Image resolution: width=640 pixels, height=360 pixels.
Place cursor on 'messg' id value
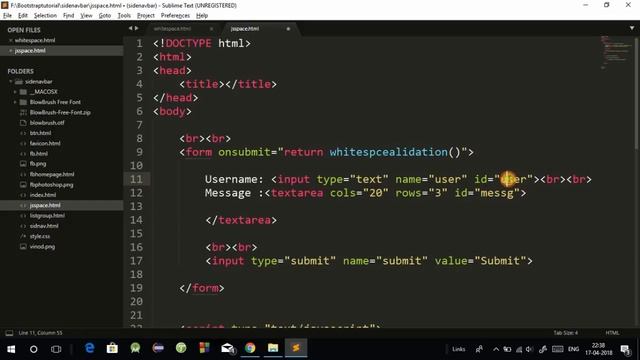(497, 193)
